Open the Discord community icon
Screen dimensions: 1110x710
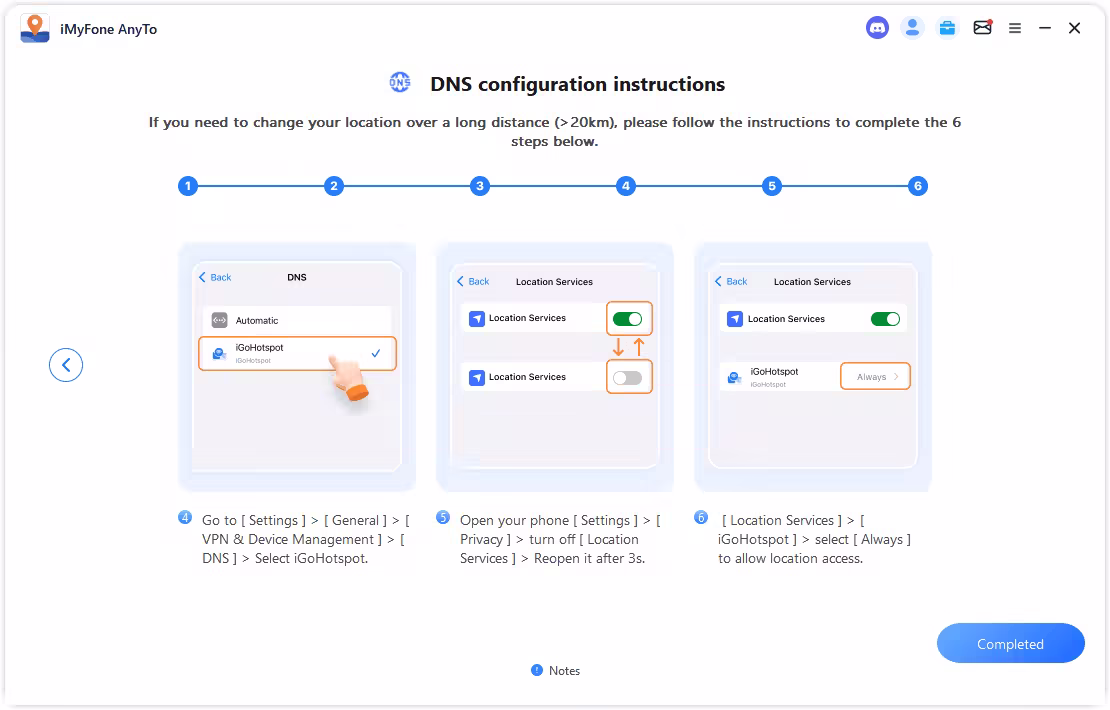877,27
